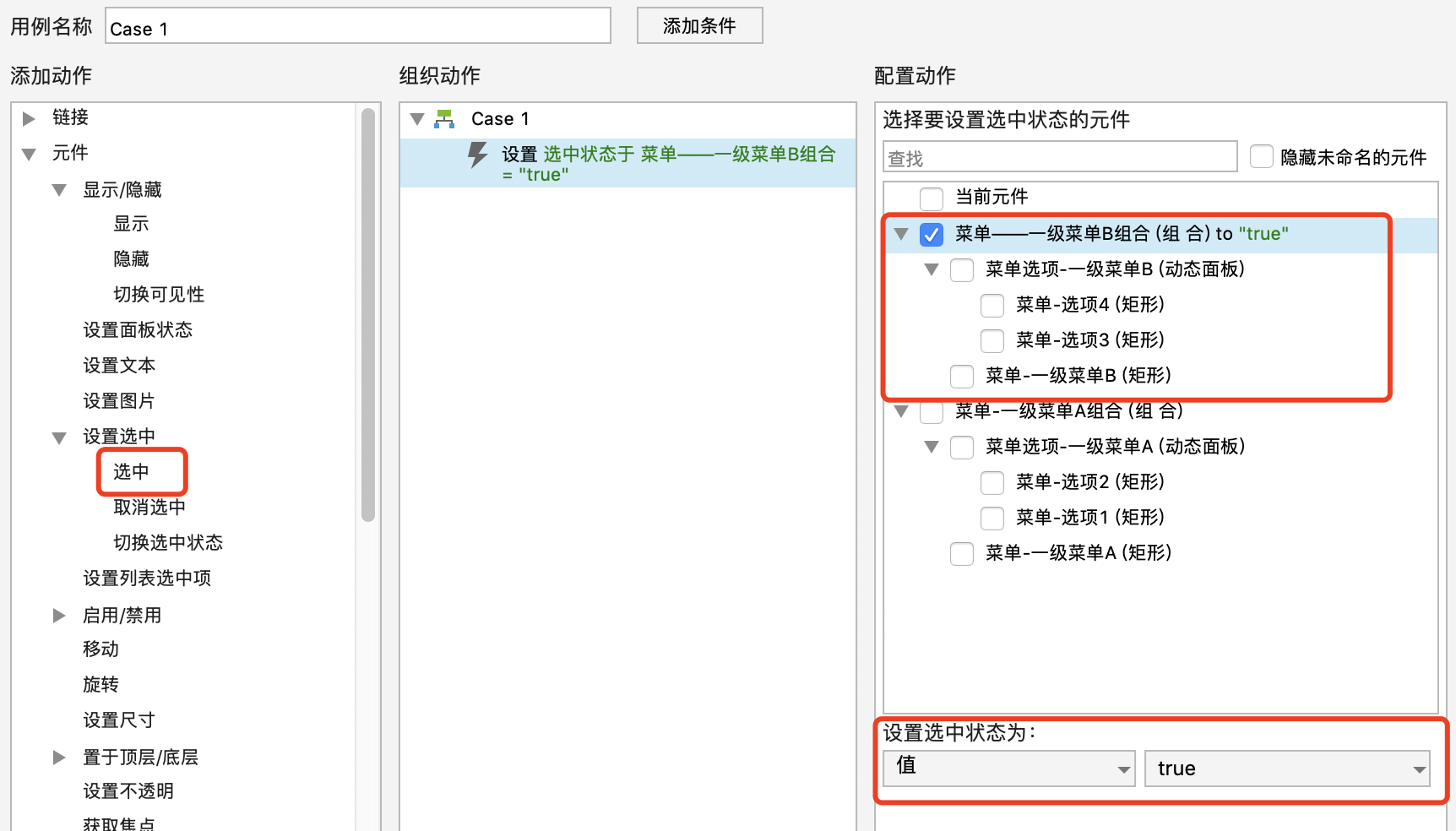This screenshot has height=831, width=1456.
Task: Collapse 菜单——一级菜单B组合 tree node
Action: 901,234
